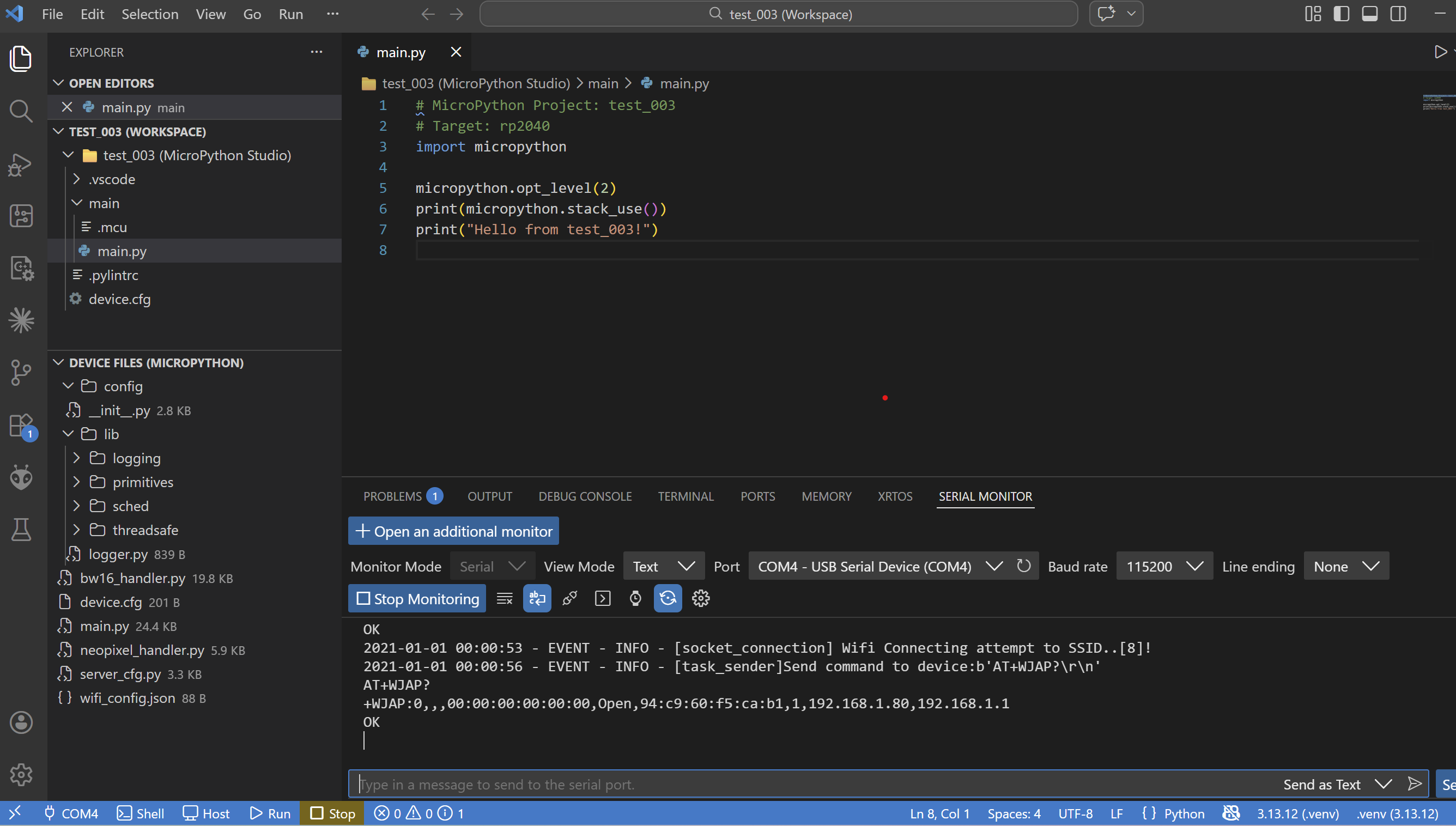Open the Search view in activity bar
The width and height of the screenshot is (1456, 826).
pos(21,111)
